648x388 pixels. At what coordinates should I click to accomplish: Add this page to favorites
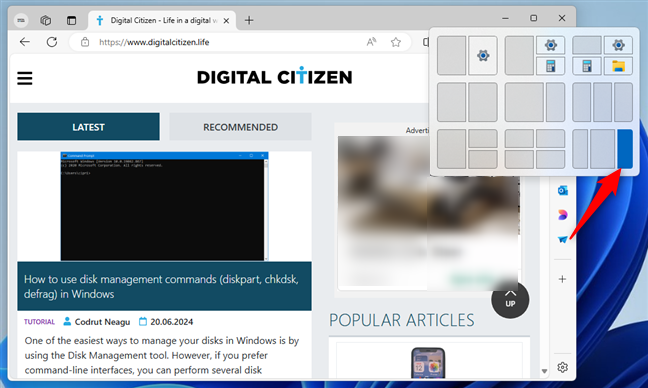(395, 42)
